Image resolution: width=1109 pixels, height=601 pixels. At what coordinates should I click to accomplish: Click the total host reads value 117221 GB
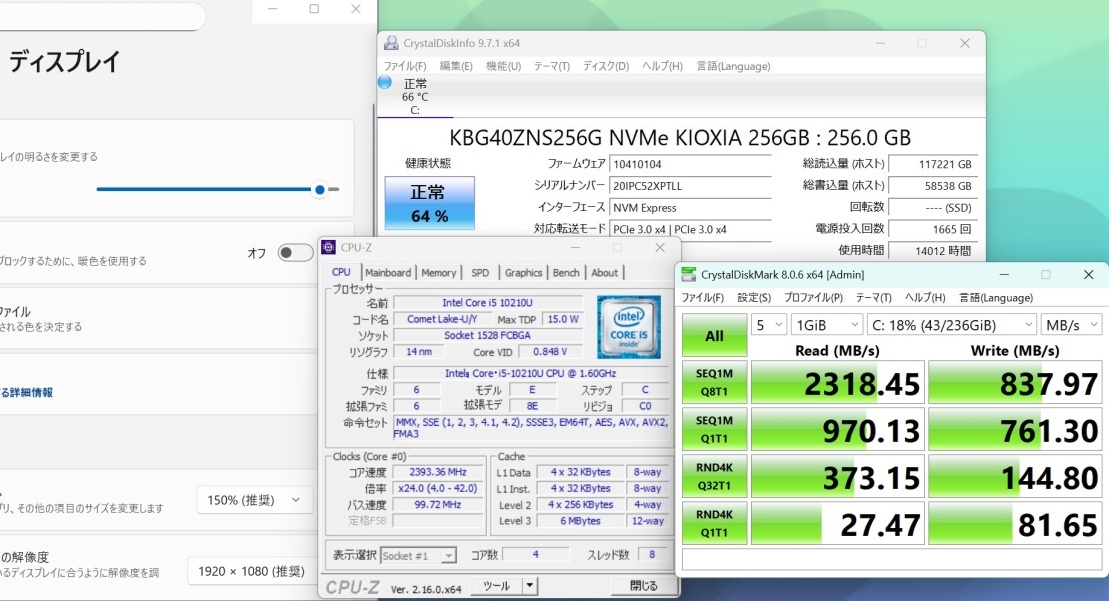[x=933, y=164]
